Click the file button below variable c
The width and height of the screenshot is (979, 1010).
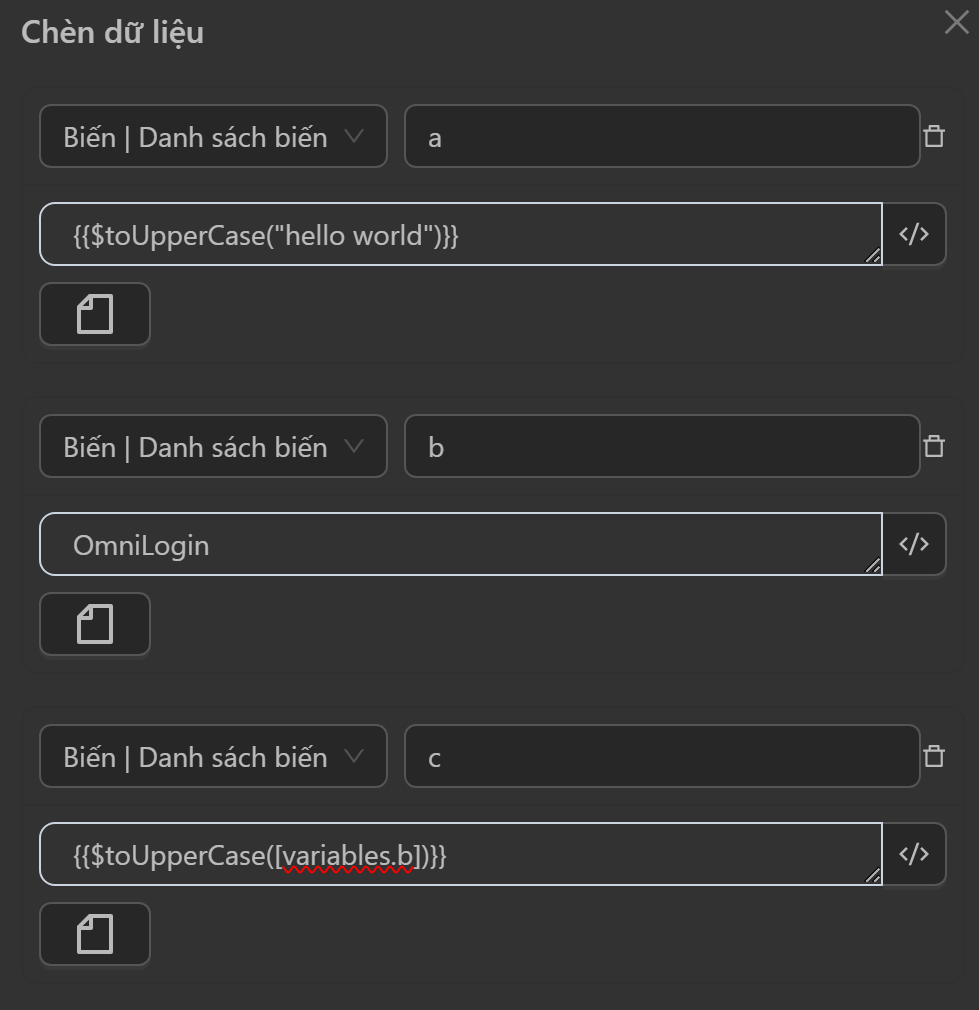(x=95, y=934)
